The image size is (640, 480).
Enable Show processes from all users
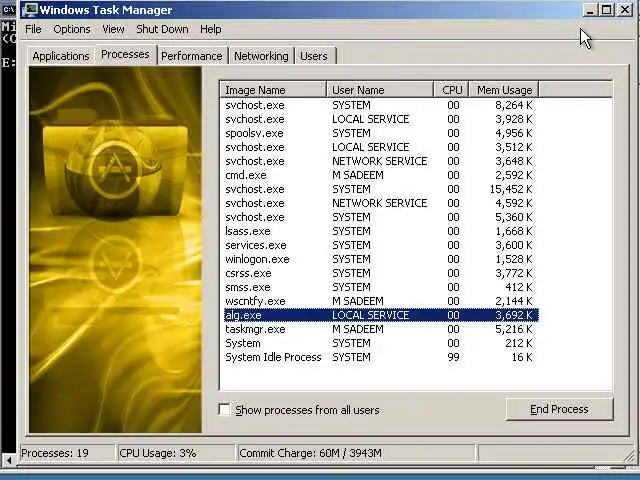click(224, 409)
